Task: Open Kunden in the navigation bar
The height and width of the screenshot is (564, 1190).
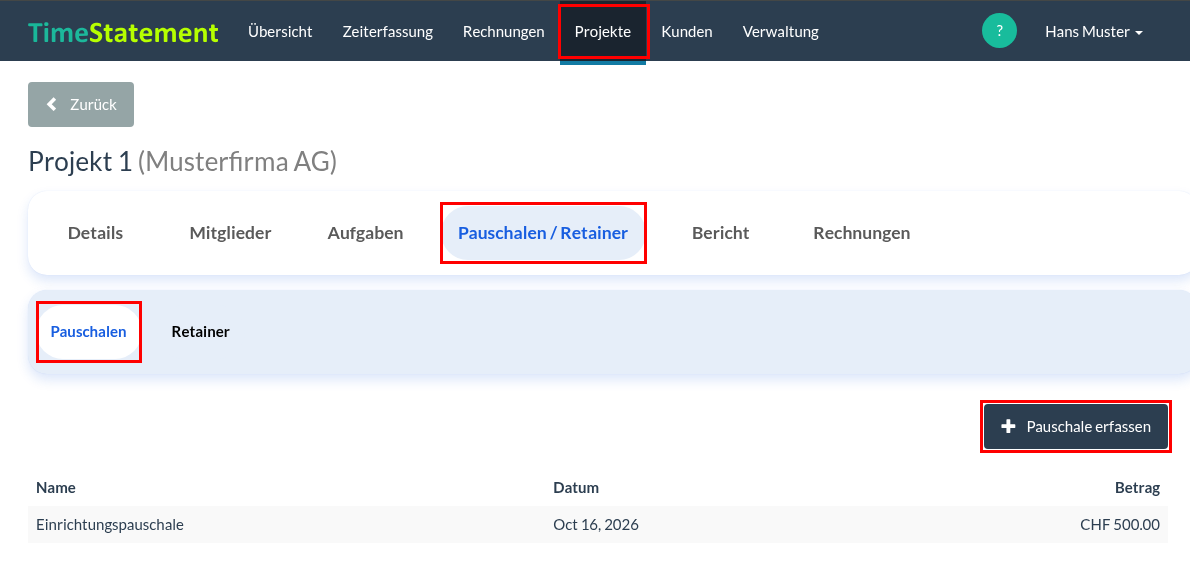Action: 687,32
